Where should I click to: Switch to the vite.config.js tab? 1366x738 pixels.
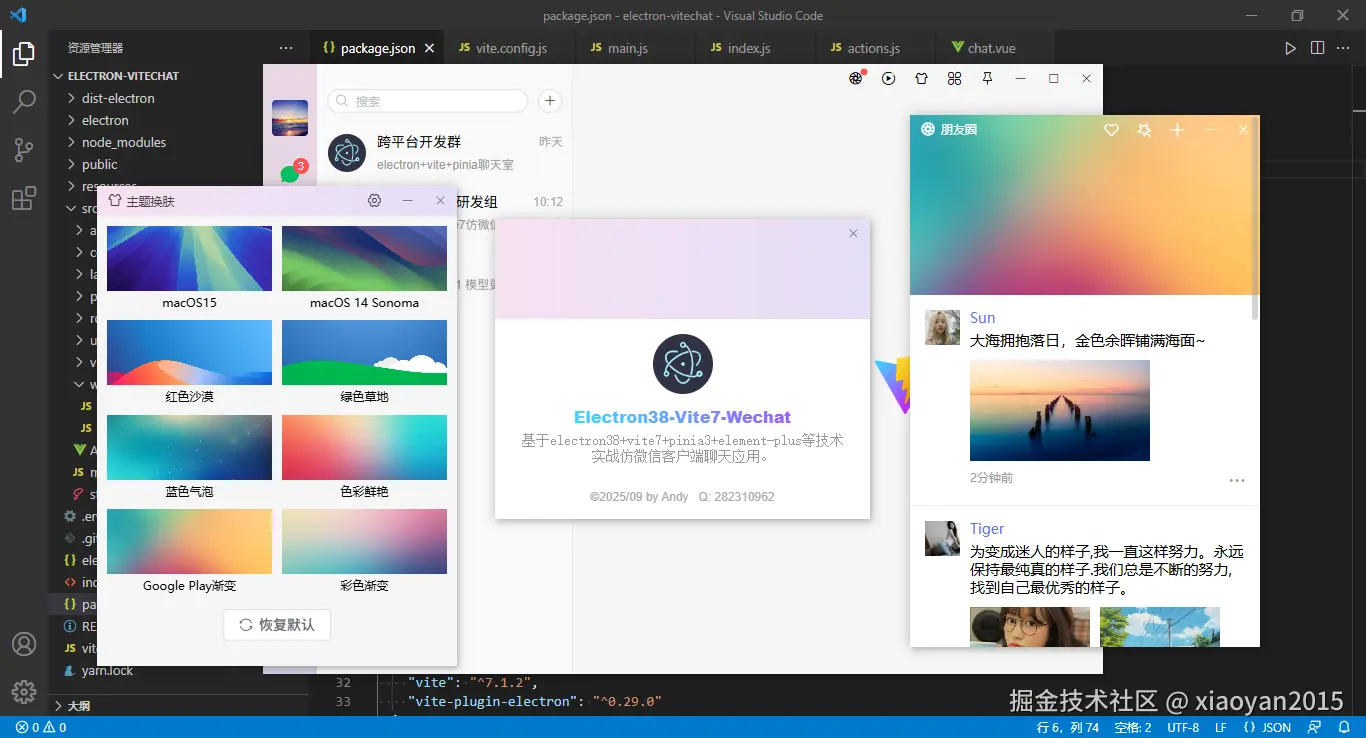tap(511, 46)
